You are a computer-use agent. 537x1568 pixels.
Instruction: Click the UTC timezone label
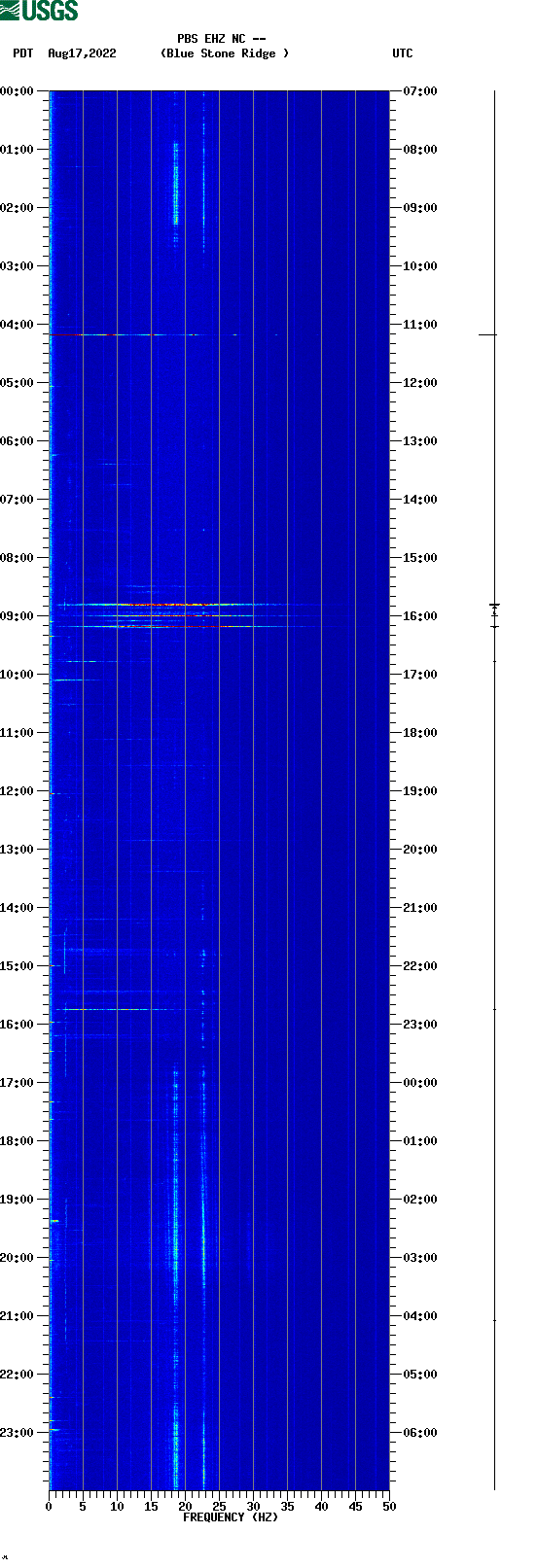[403, 53]
